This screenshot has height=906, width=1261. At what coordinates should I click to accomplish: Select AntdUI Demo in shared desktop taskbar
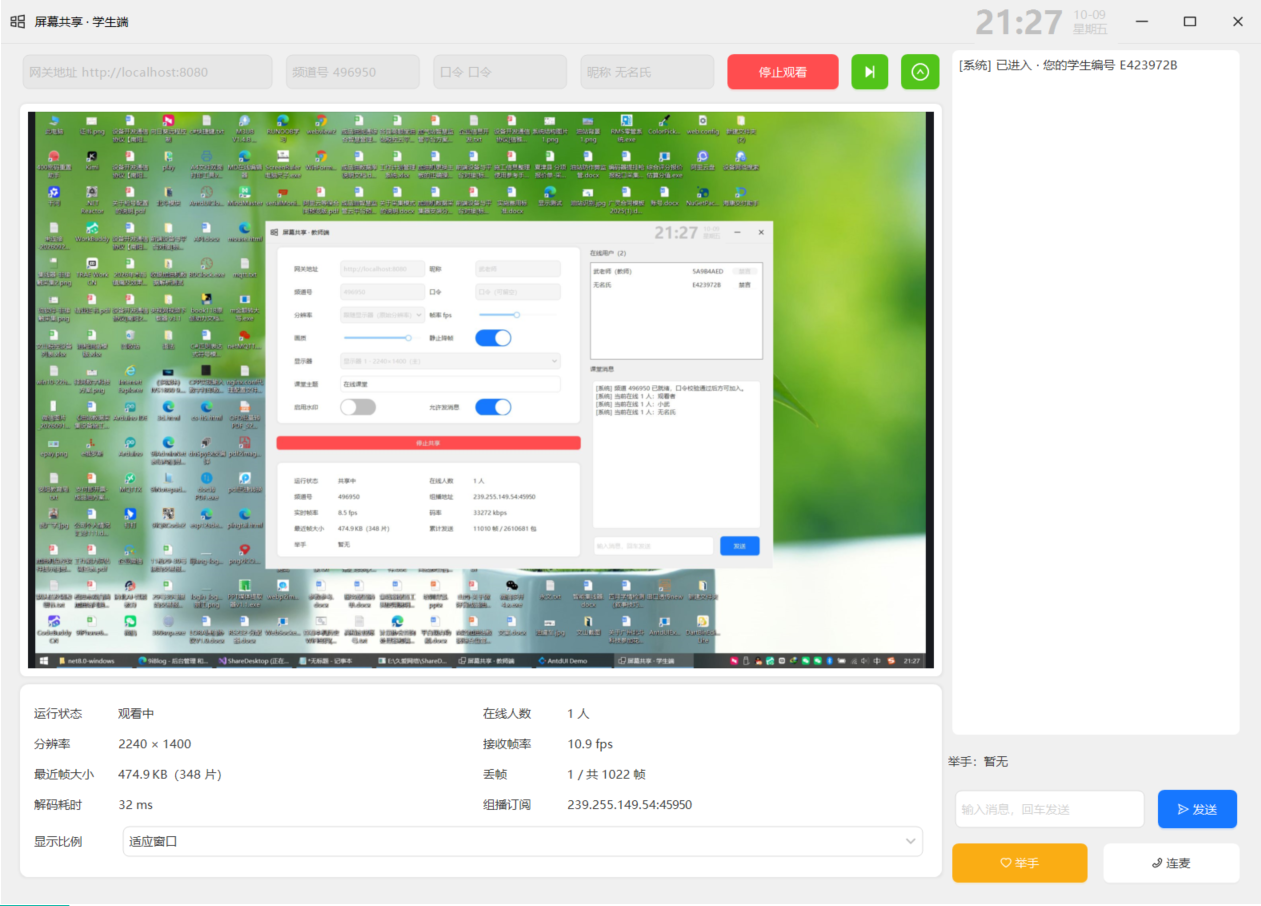571,661
